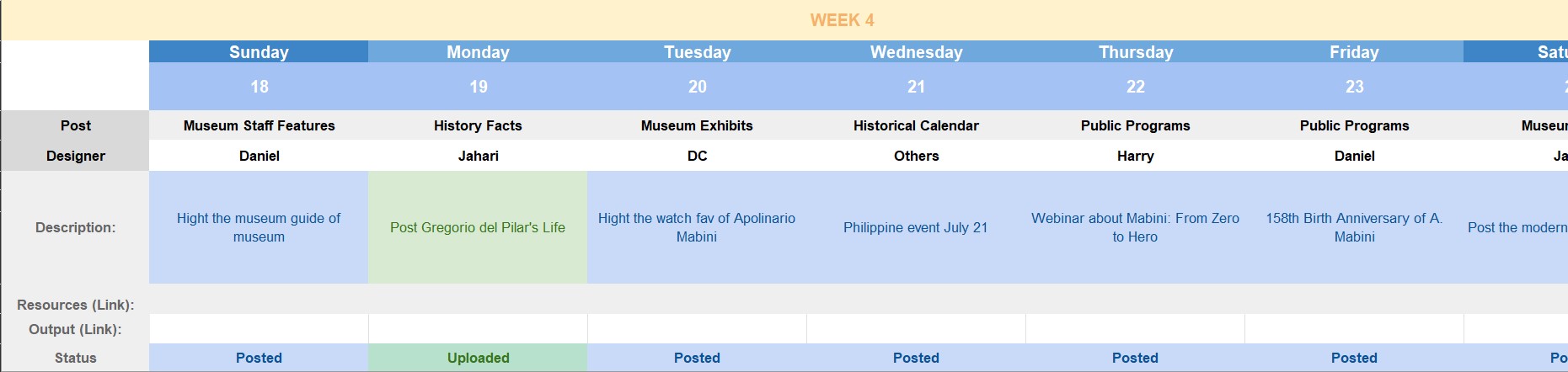Select the Museum Staff Features post cell
The height and width of the screenshot is (372, 1568).
coord(259,125)
